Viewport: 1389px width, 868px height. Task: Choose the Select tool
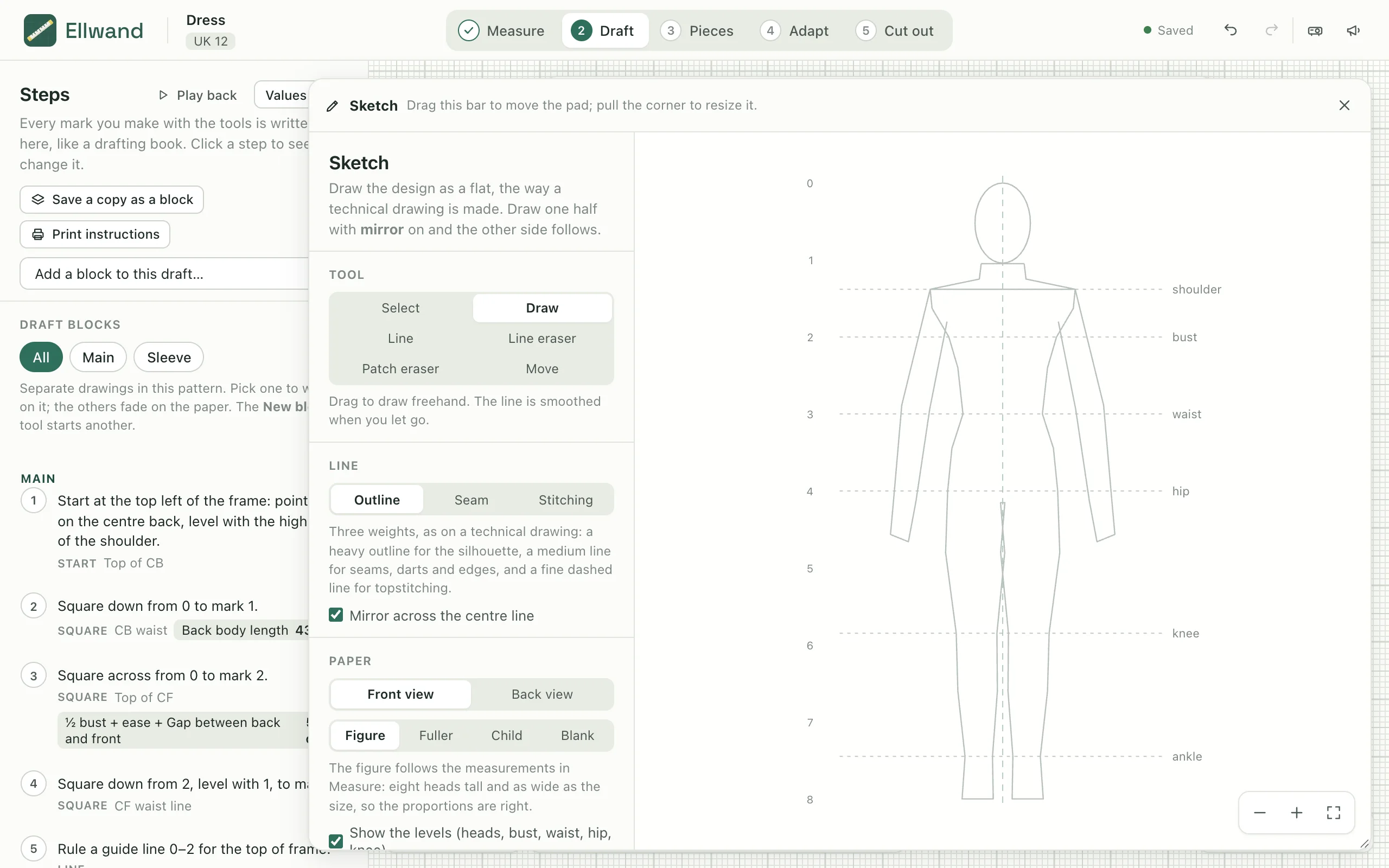(x=400, y=308)
